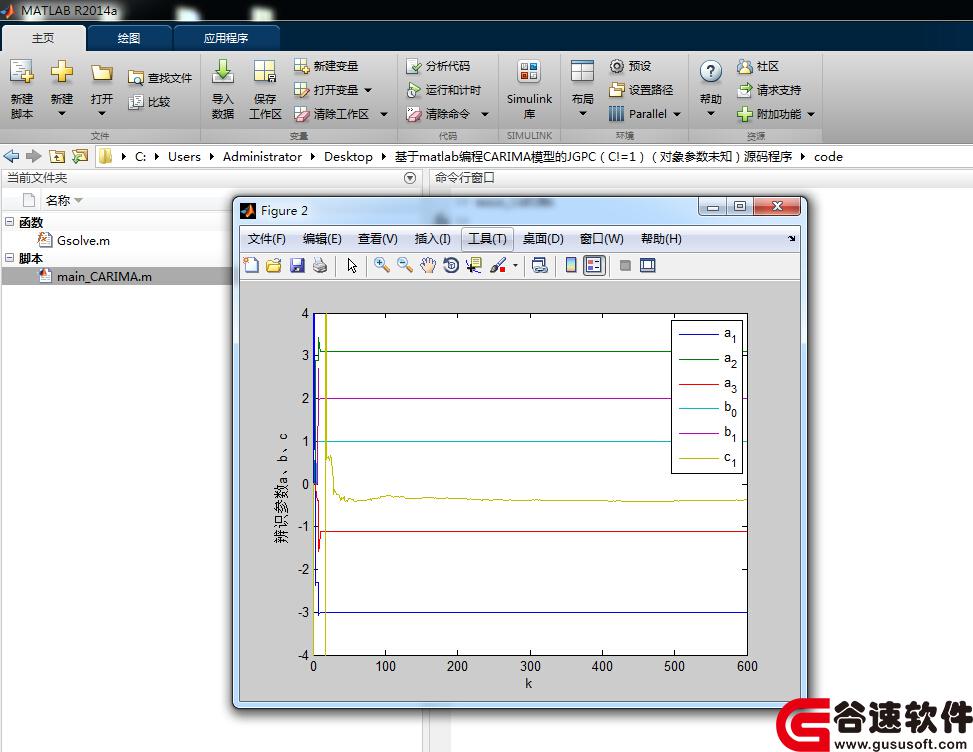Viewport: 973px width, 752px height.
Task: Click Open File icon in Figure 2 toolbar
Action: pyautogui.click(x=274, y=266)
